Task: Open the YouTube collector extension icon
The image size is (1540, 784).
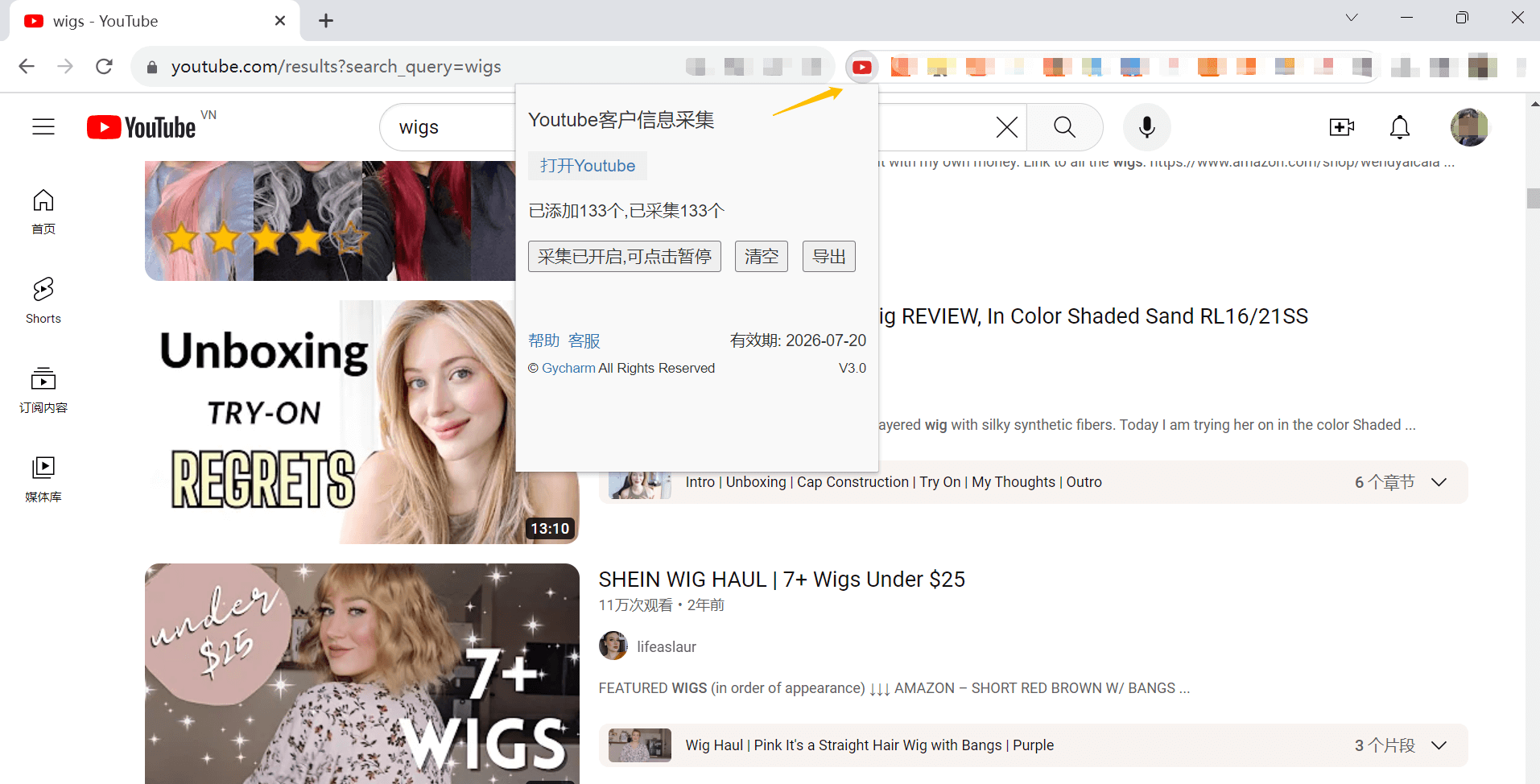Action: tap(862, 67)
